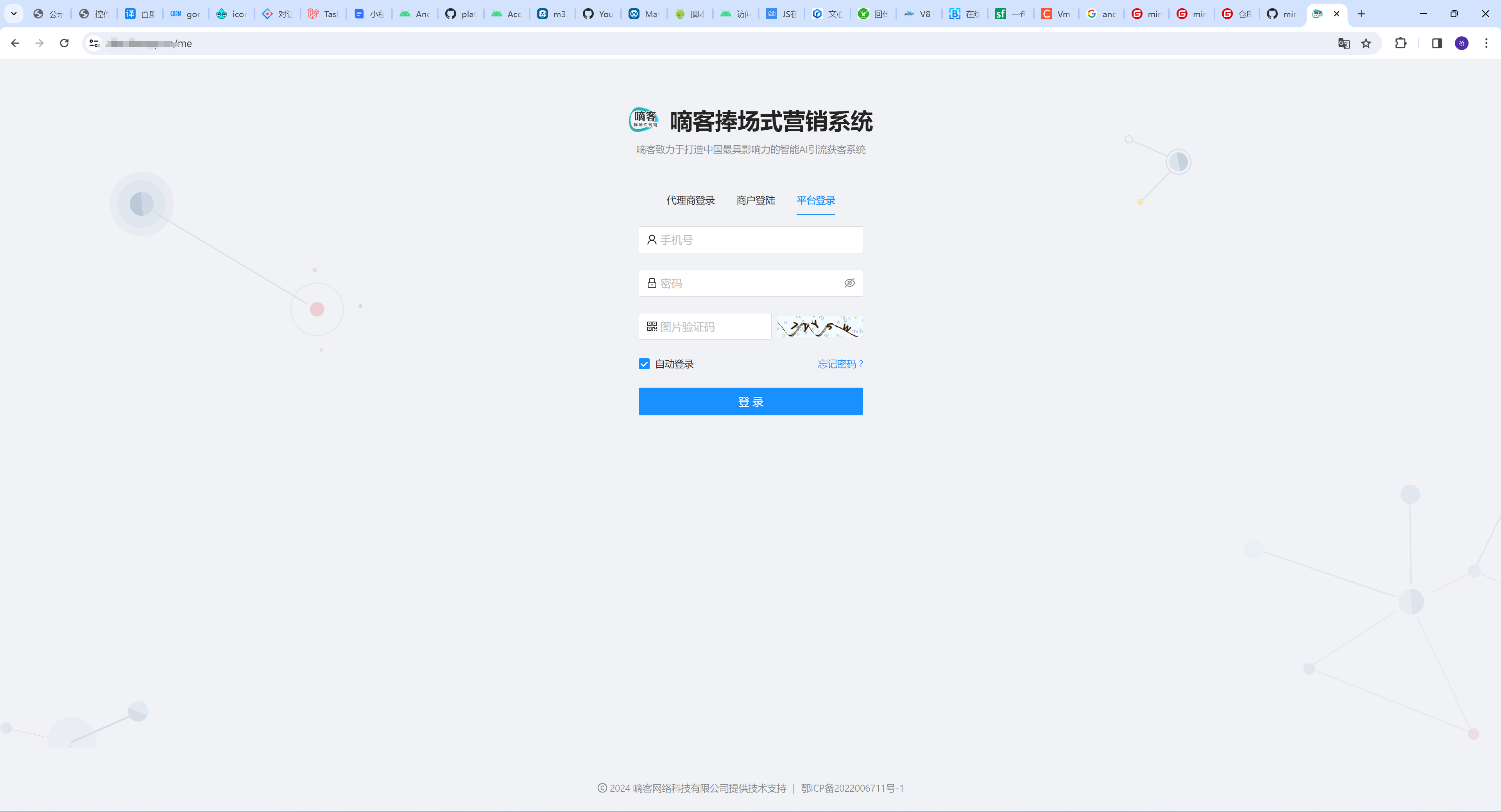Click the 登录 login button
The image size is (1501, 812).
pyautogui.click(x=750, y=401)
